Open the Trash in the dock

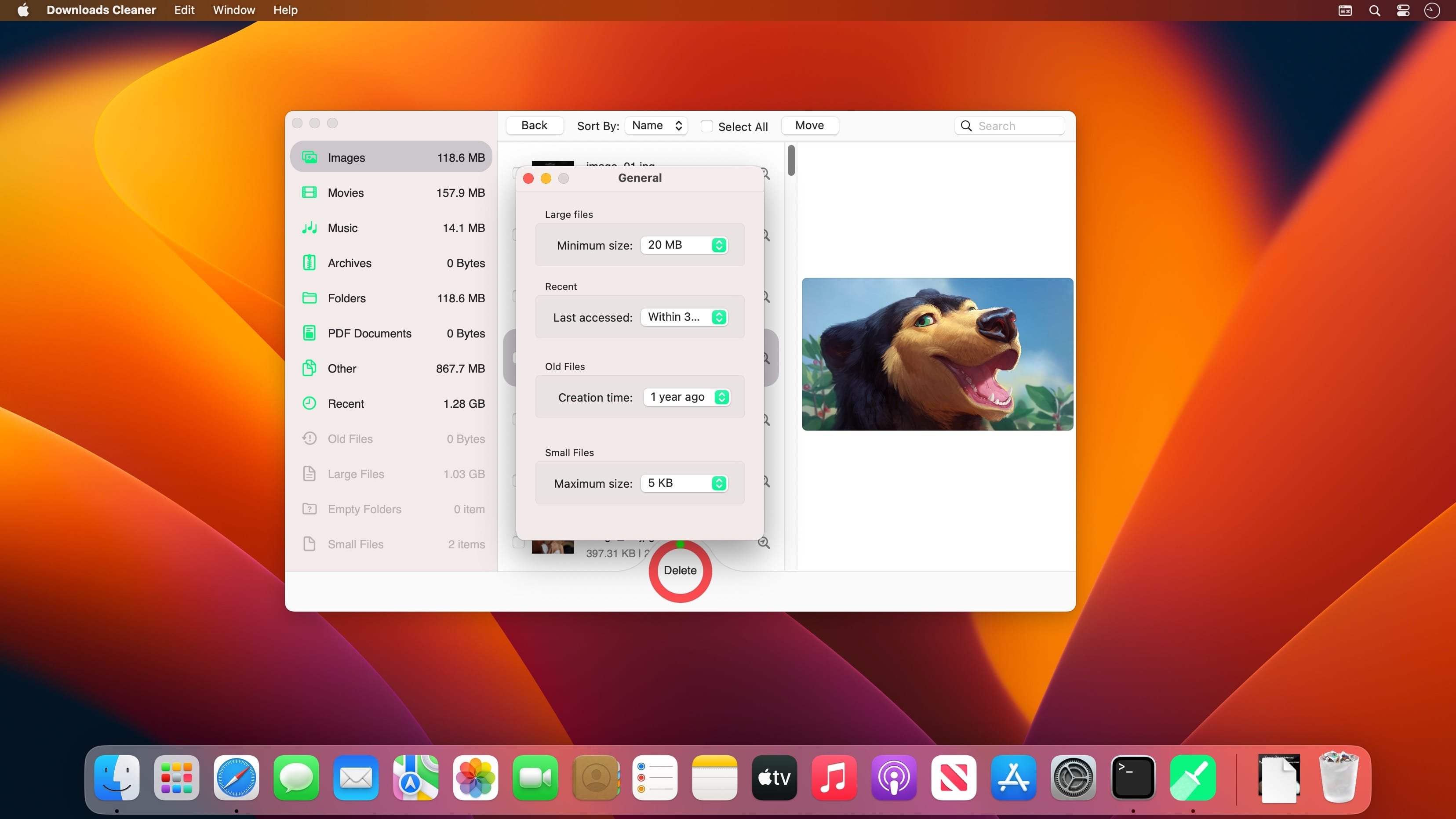coord(1339,777)
